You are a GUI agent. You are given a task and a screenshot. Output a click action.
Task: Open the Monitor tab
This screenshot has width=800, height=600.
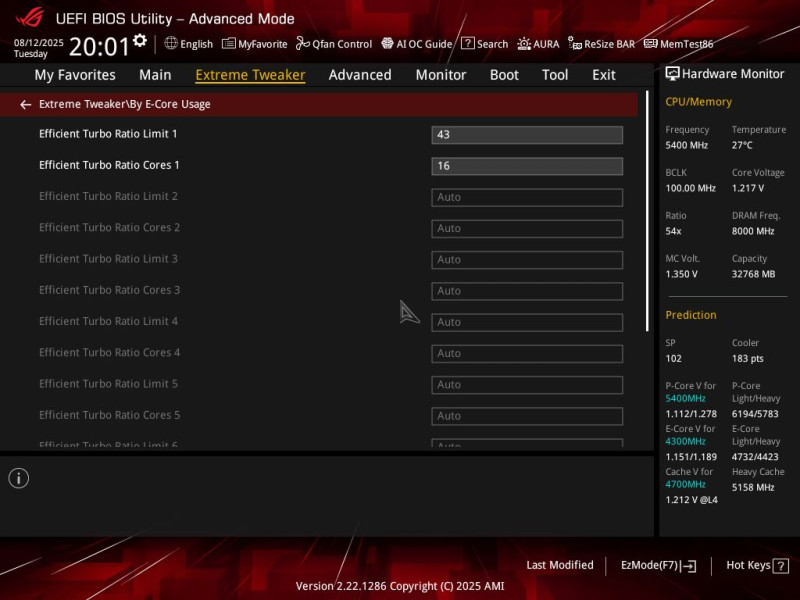click(441, 75)
